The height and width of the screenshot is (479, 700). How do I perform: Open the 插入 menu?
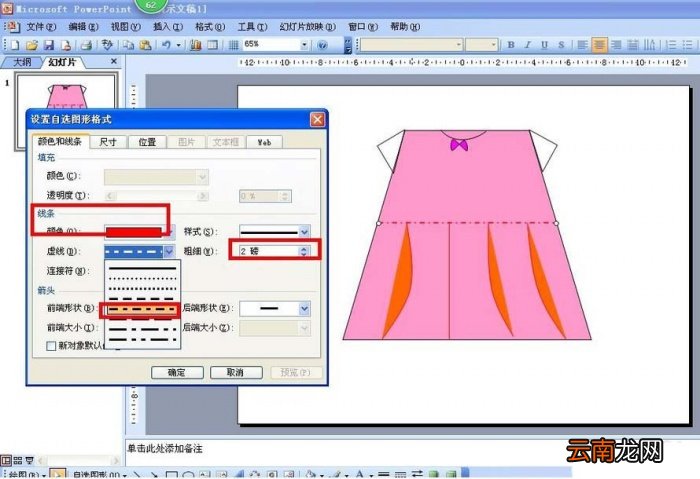(x=168, y=27)
